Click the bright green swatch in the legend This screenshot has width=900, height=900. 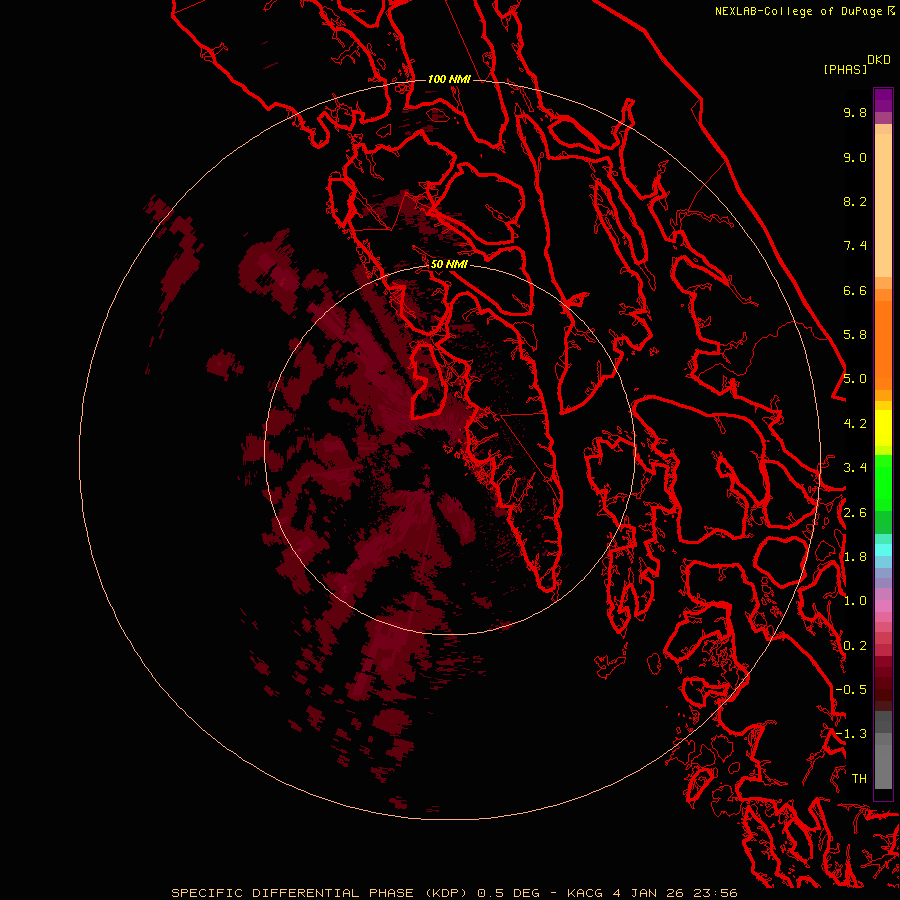(883, 482)
